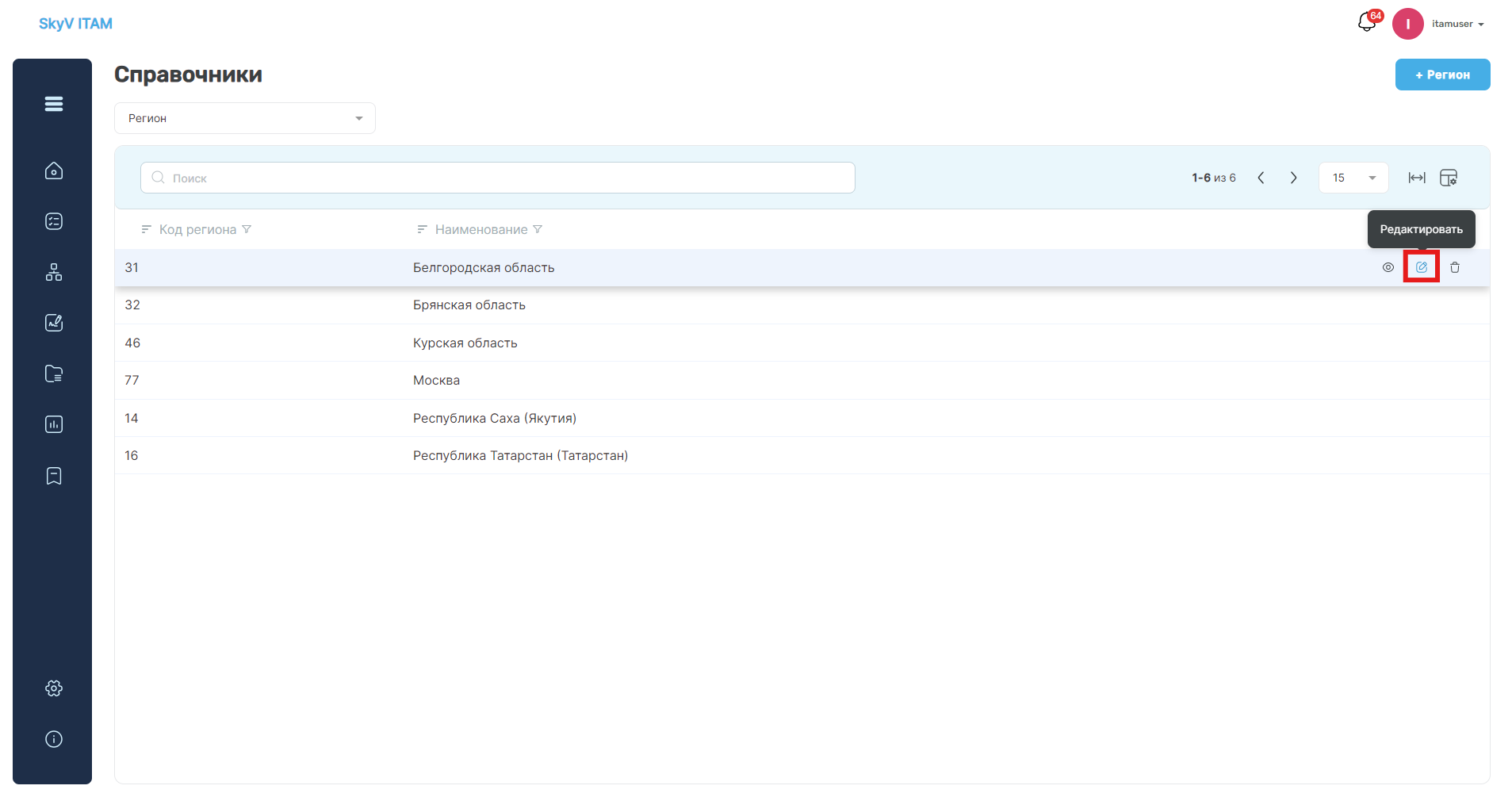Image resolution: width=1512 pixels, height=797 pixels.
Task: Click the SkyV ITAM logo
Action: click(x=75, y=24)
